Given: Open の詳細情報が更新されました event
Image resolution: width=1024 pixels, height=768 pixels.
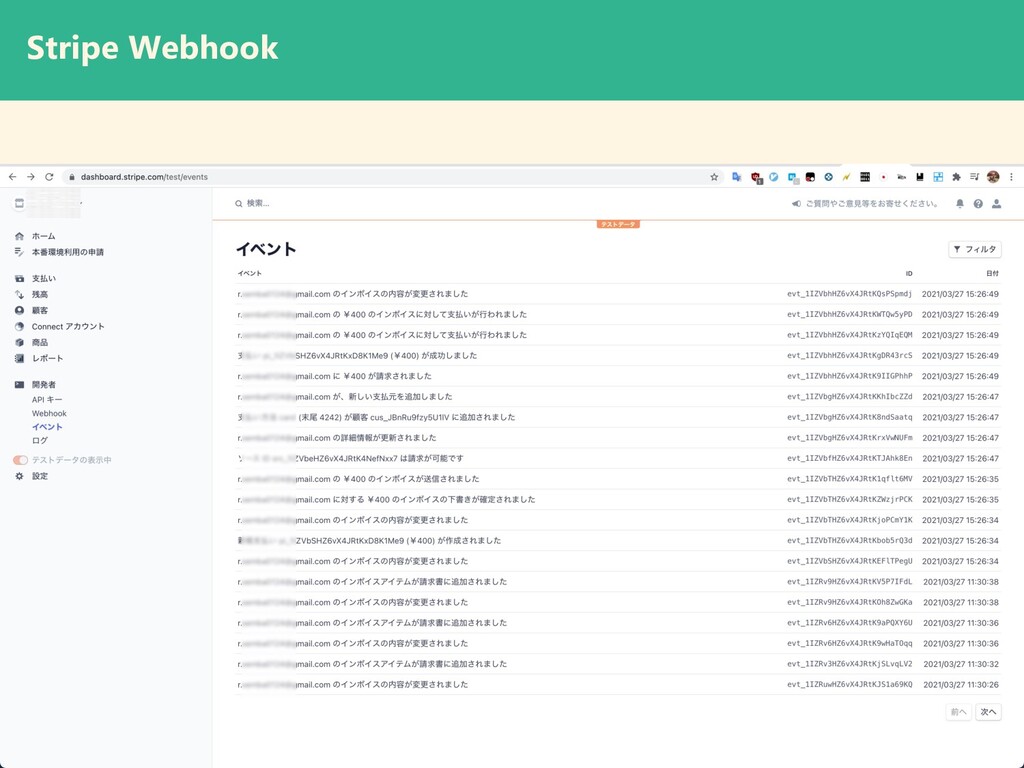Looking at the screenshot, I should (618, 438).
